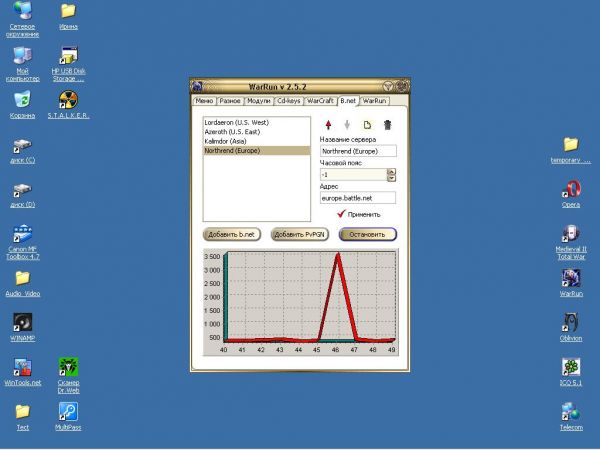Image resolution: width=600 pixels, height=450 pixels.
Task: Click the triangular minimize-to-tray title bar button
Action: [x=388, y=86]
